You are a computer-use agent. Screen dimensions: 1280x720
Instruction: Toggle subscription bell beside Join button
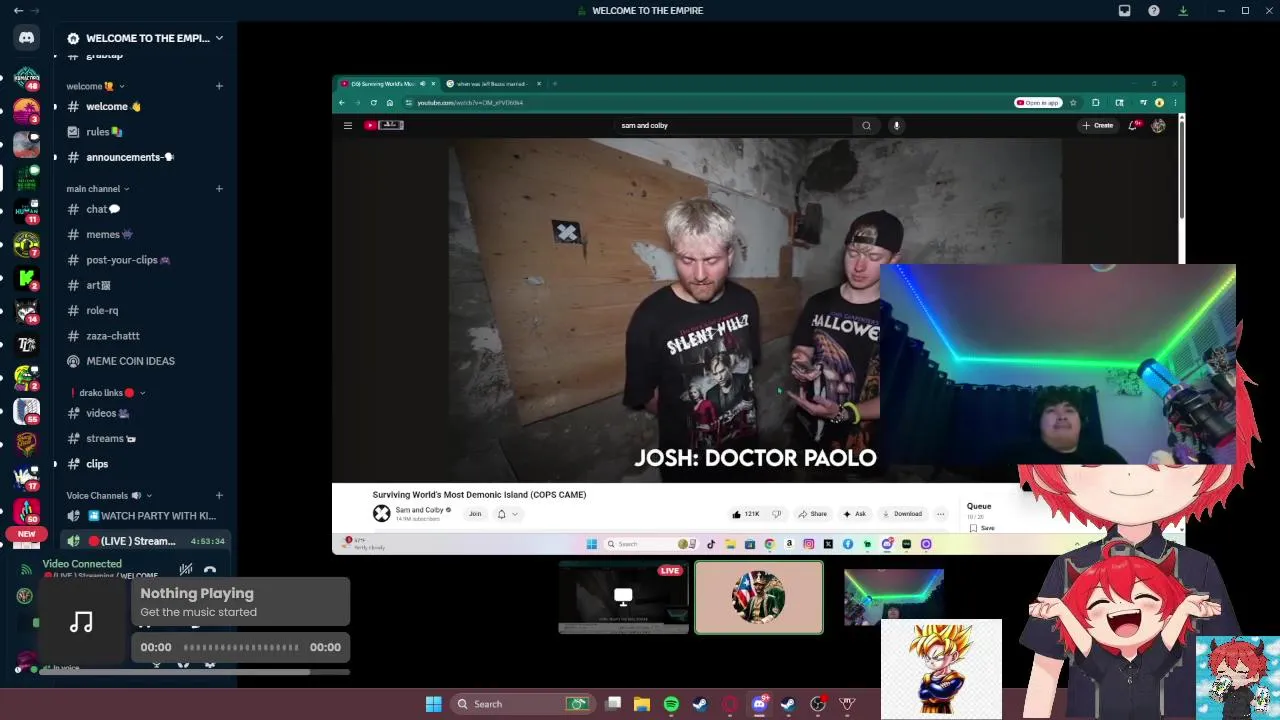[x=506, y=514]
